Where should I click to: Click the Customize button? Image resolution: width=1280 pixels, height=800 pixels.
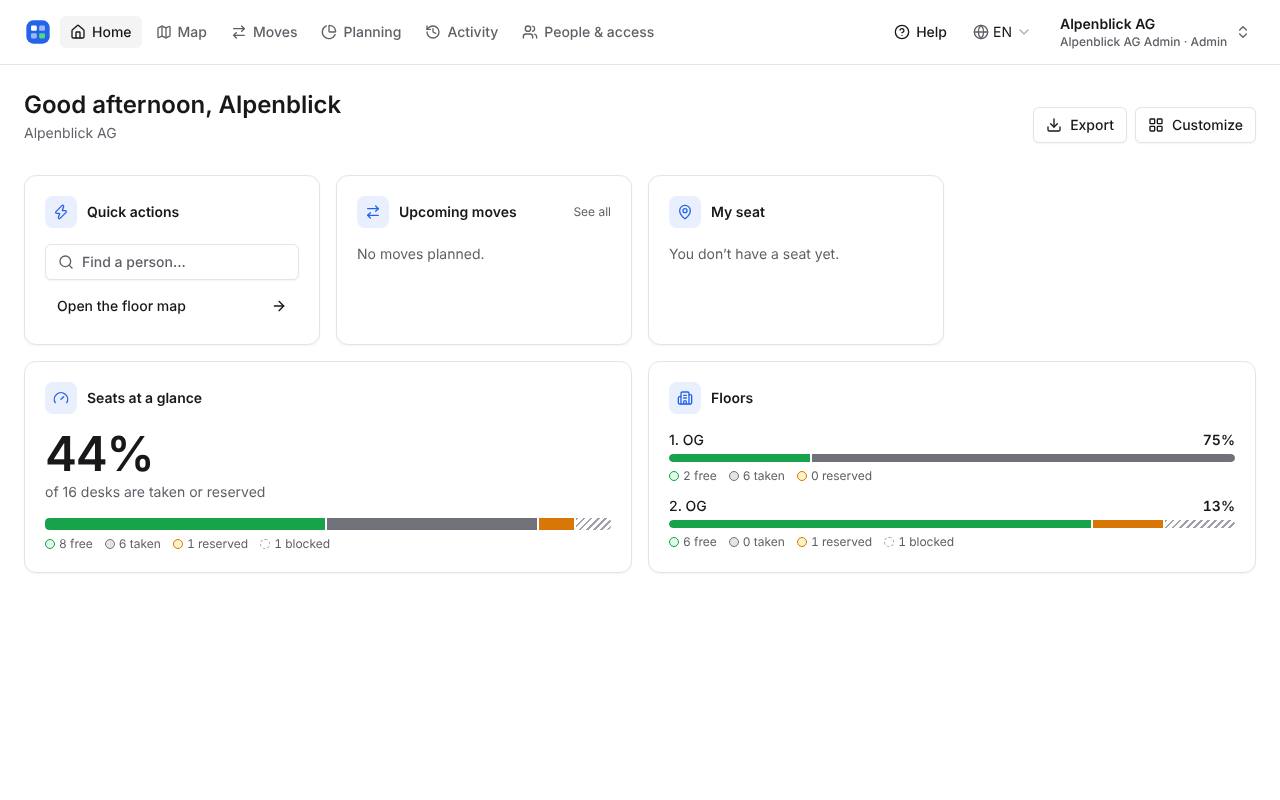[x=1195, y=125]
